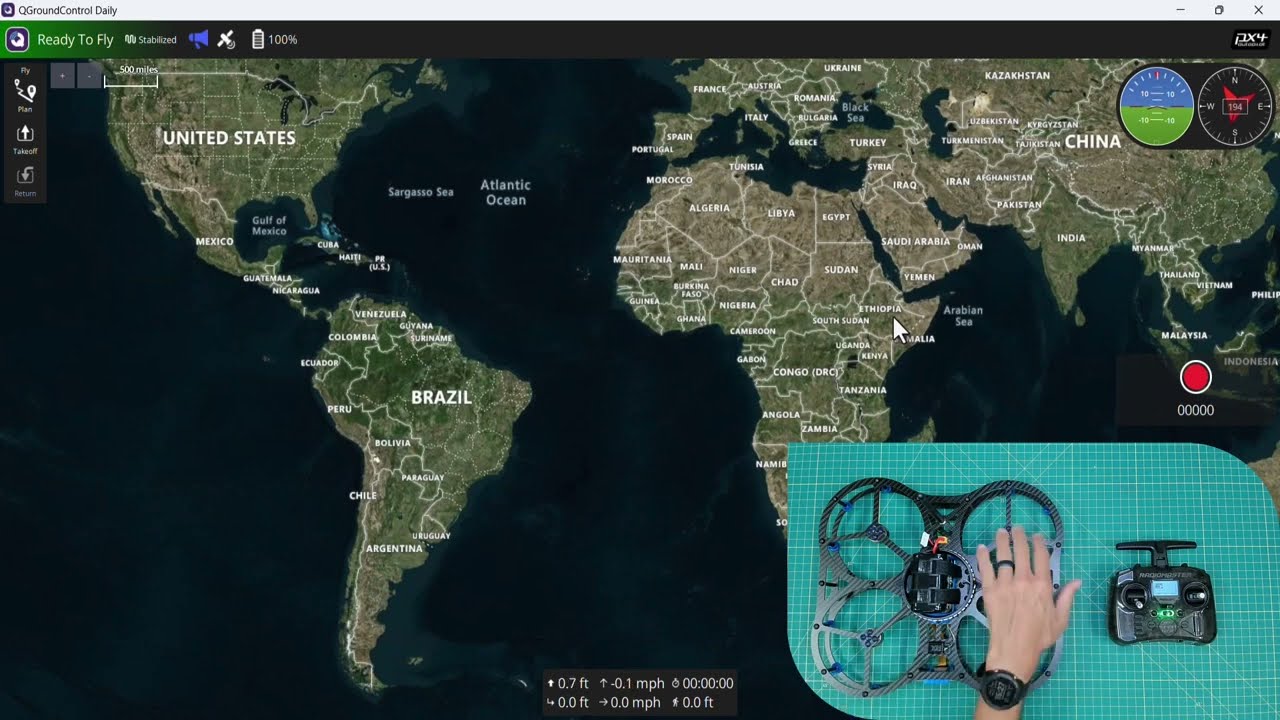This screenshot has height=720, width=1280.
Task: Start recording with the red button
Action: [1196, 377]
